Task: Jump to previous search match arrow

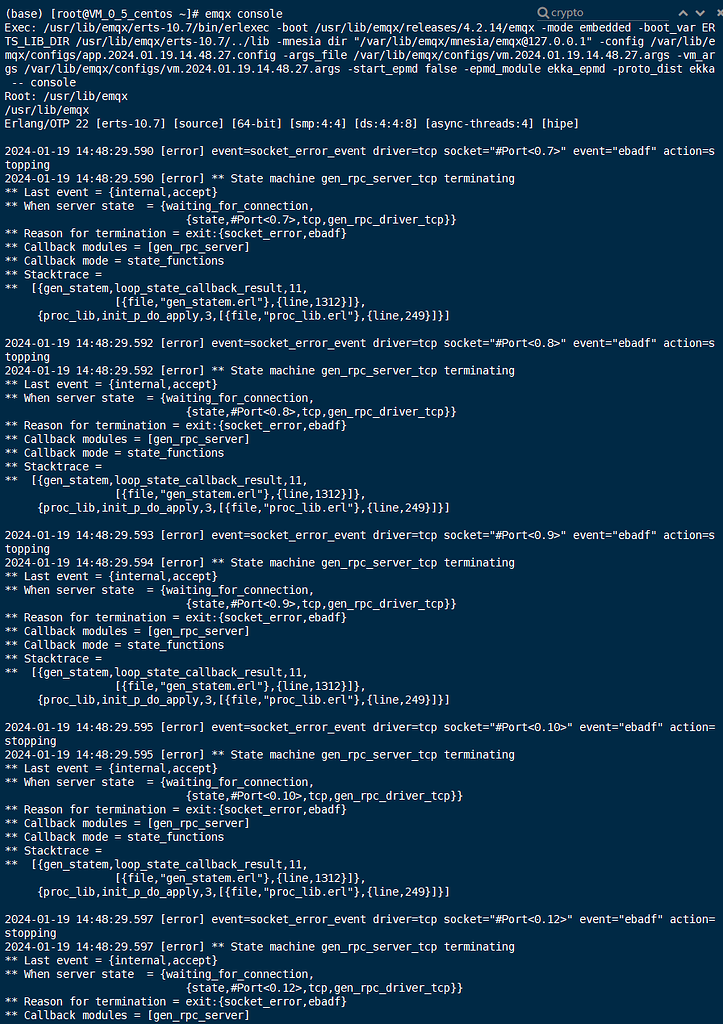Action: (x=684, y=13)
